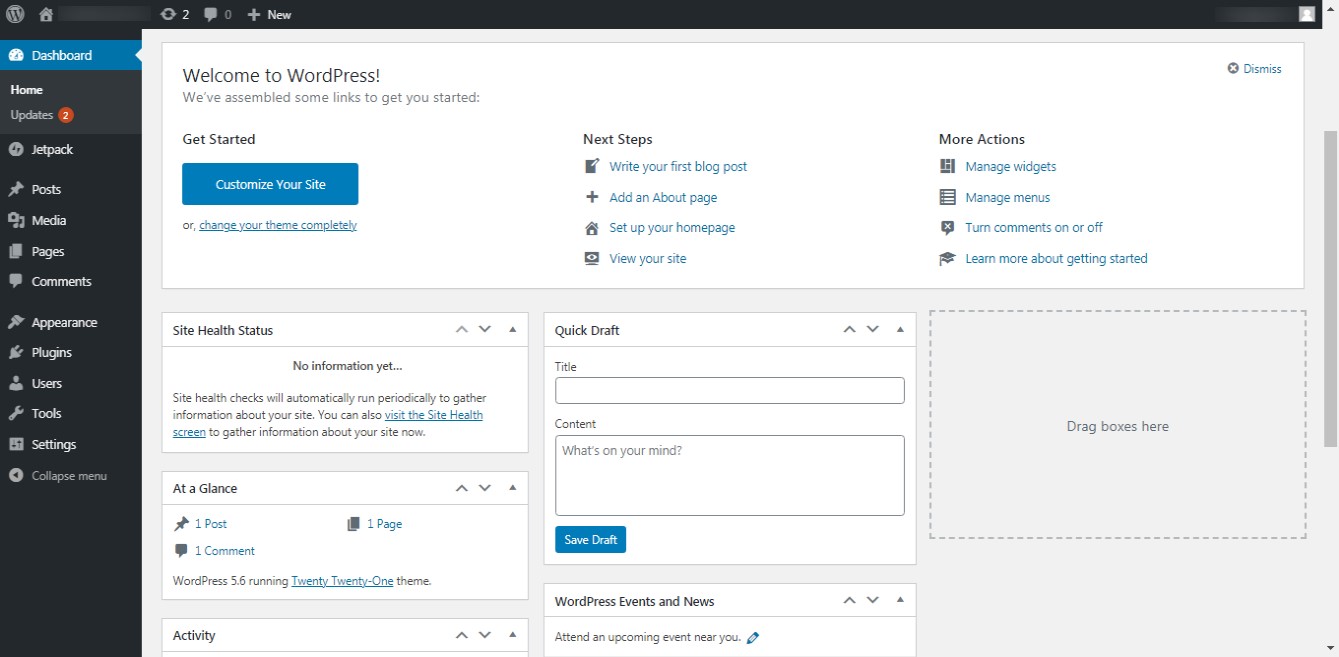
Task: Focus the What's on your mind content box
Action: click(730, 475)
